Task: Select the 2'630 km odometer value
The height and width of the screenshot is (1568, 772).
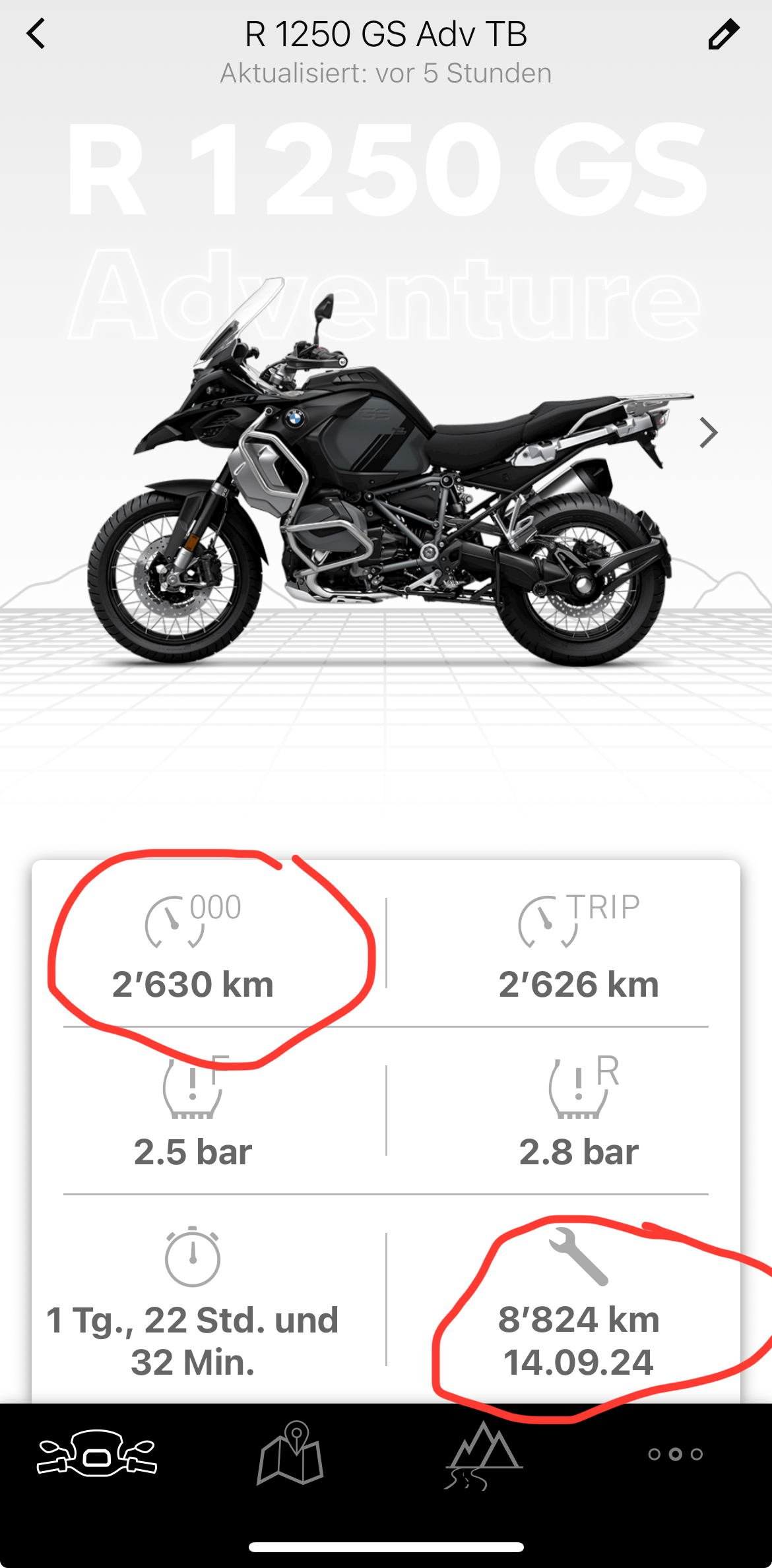Action: pos(193,984)
